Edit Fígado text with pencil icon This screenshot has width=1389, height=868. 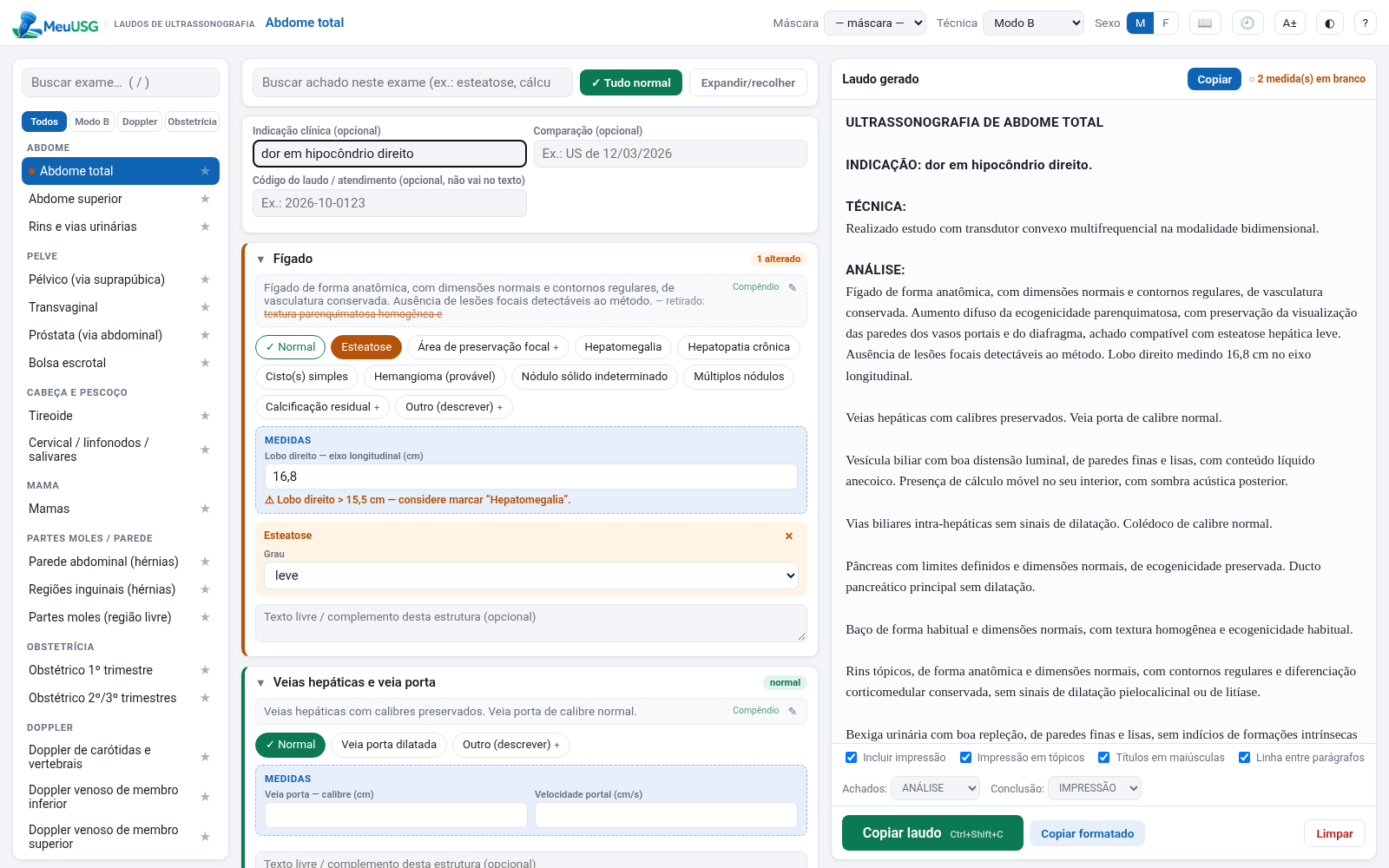[x=793, y=287]
